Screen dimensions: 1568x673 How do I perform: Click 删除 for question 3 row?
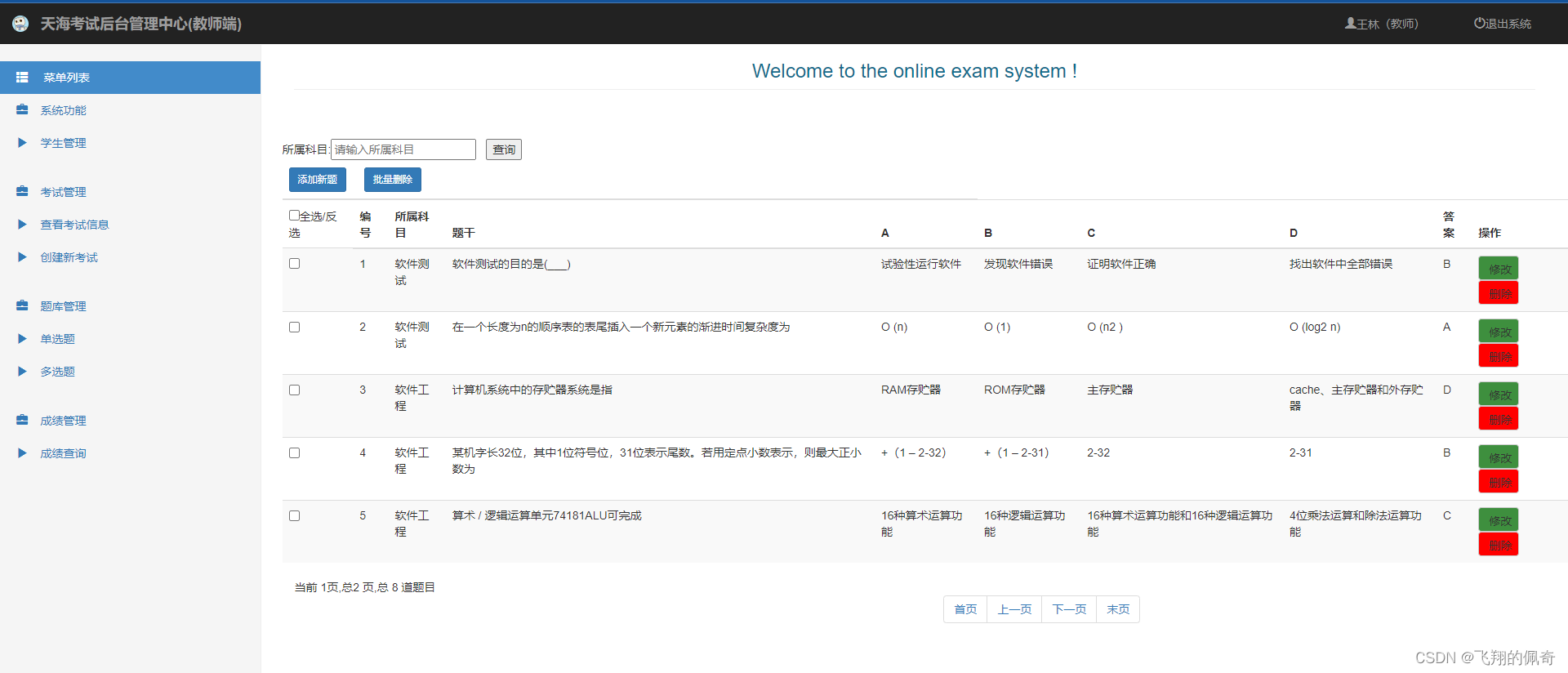coord(1499,418)
